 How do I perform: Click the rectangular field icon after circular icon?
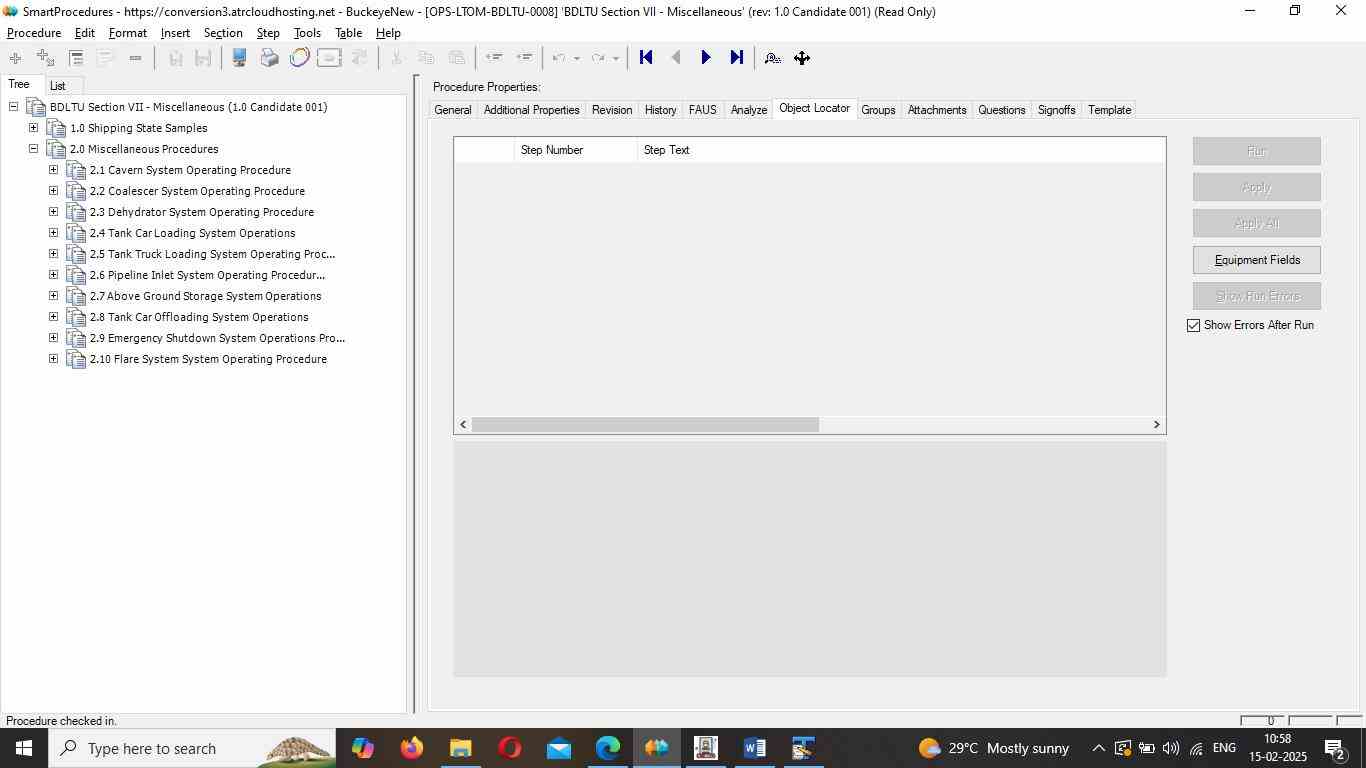point(329,58)
